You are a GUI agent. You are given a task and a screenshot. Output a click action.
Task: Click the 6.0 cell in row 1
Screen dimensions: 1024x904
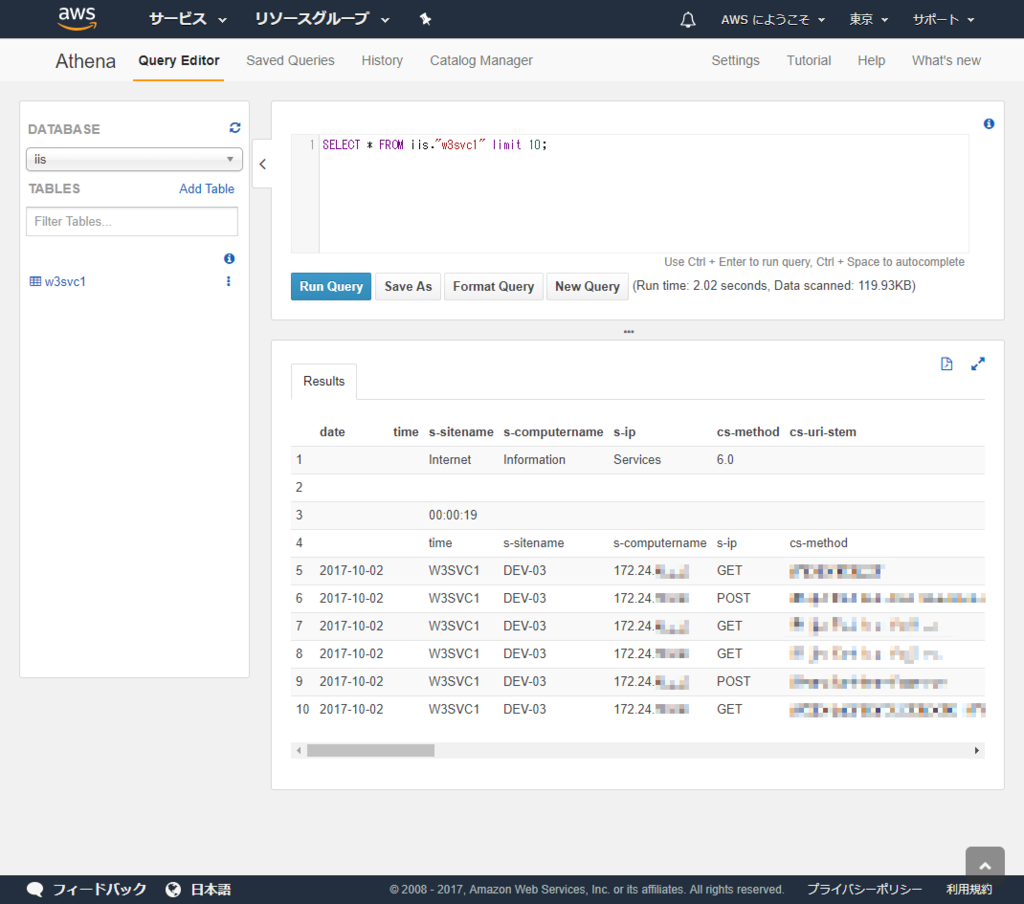tap(725, 459)
